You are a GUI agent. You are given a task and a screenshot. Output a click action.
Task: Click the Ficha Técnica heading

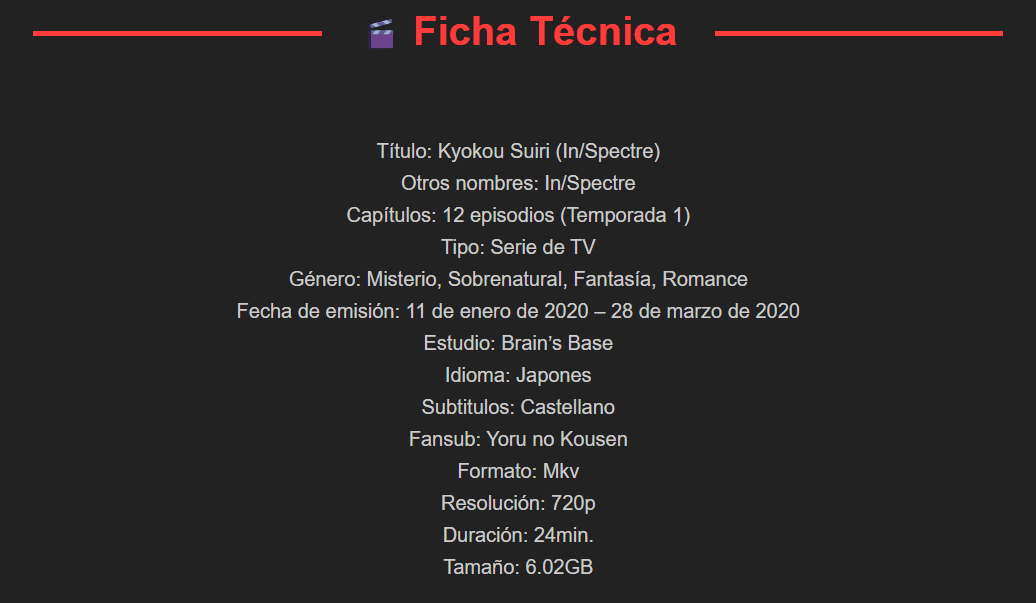pyautogui.click(x=545, y=32)
